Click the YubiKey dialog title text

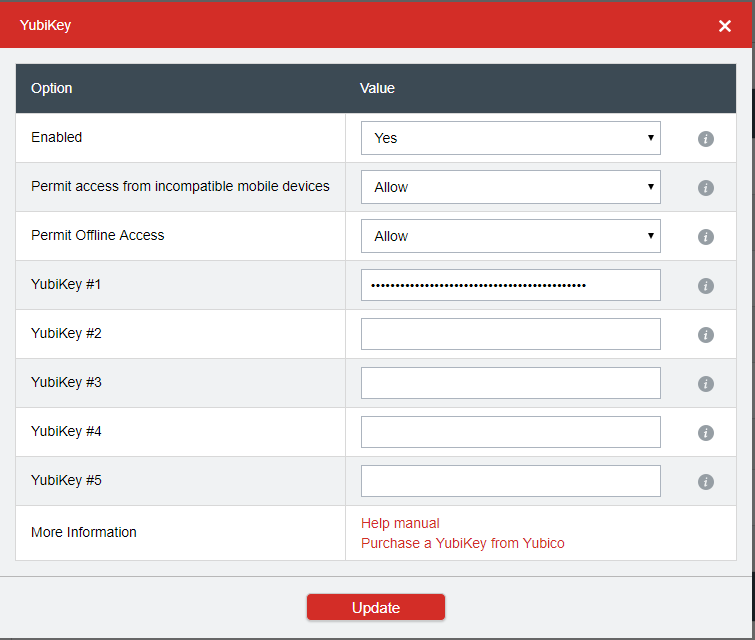click(45, 25)
